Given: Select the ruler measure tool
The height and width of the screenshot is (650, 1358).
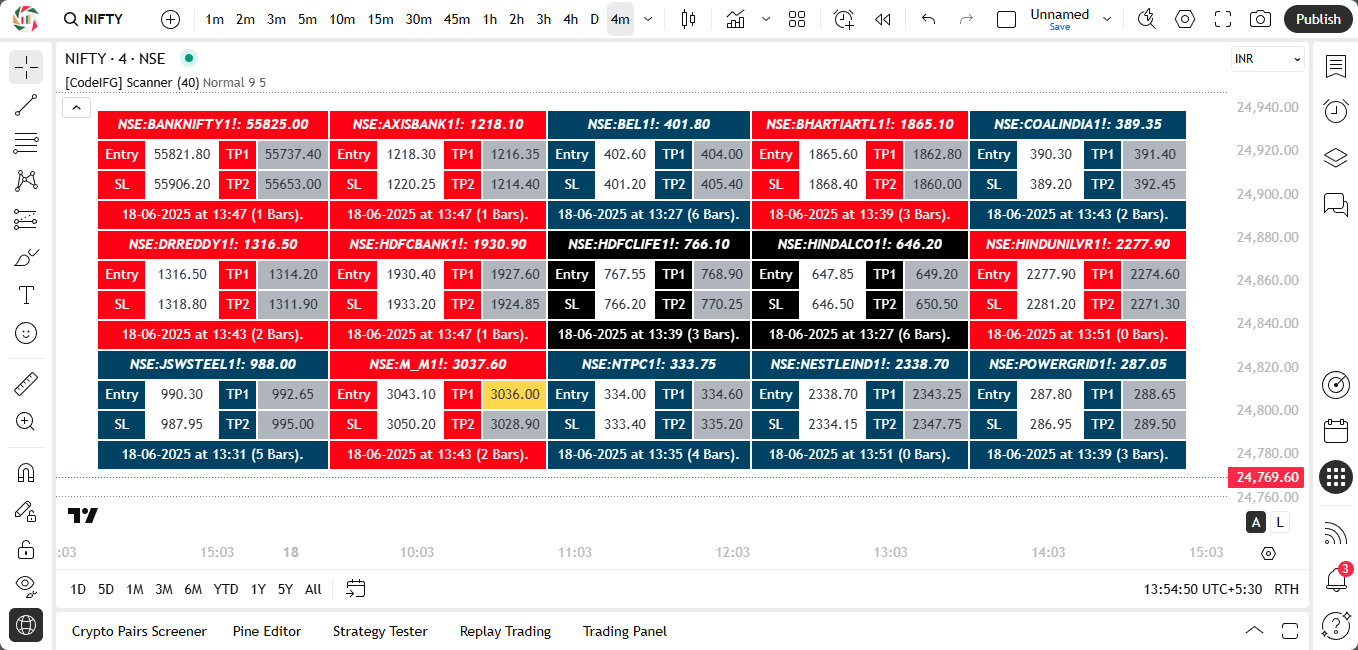Looking at the screenshot, I should [x=26, y=383].
